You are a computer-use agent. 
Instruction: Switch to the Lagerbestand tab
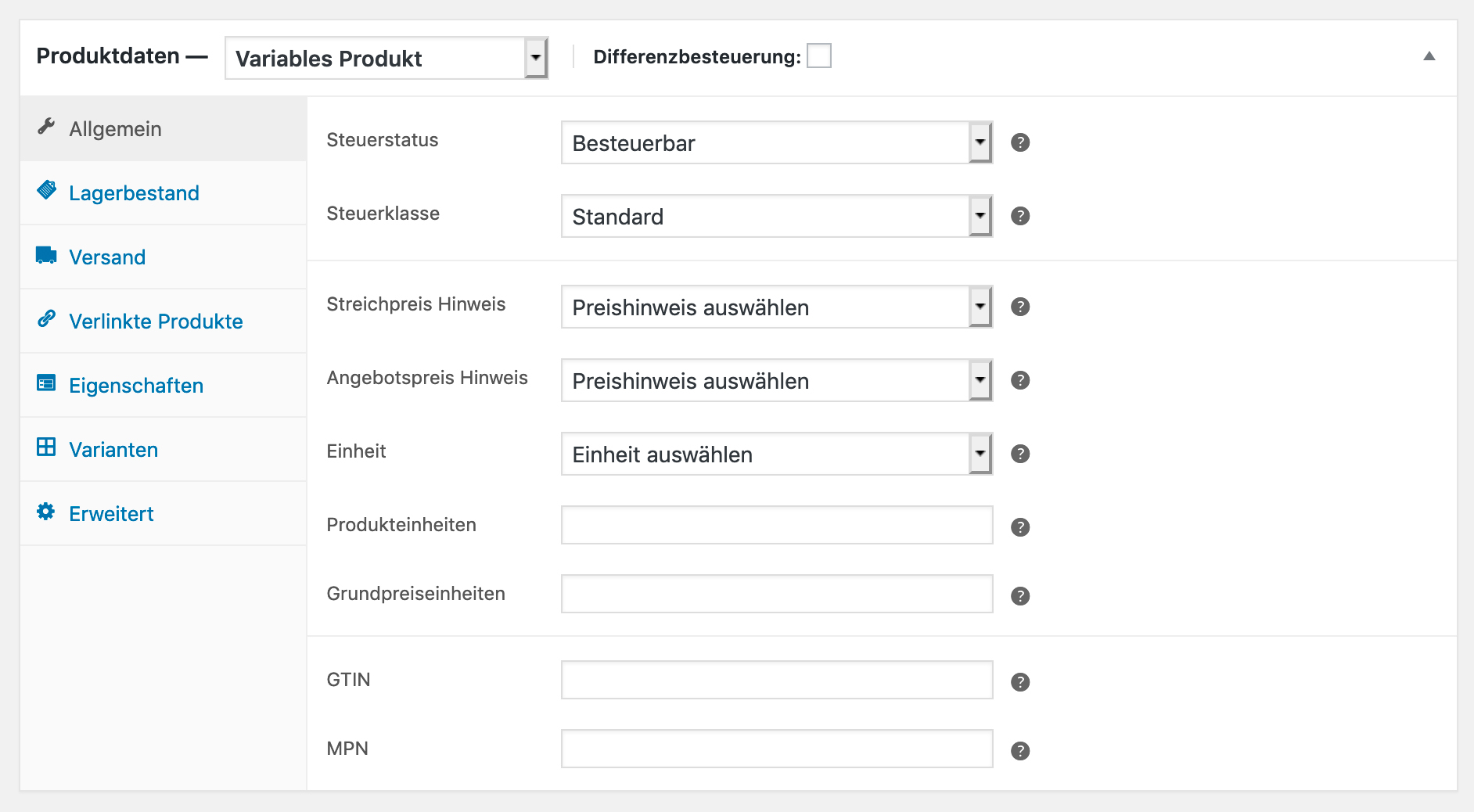[x=164, y=193]
